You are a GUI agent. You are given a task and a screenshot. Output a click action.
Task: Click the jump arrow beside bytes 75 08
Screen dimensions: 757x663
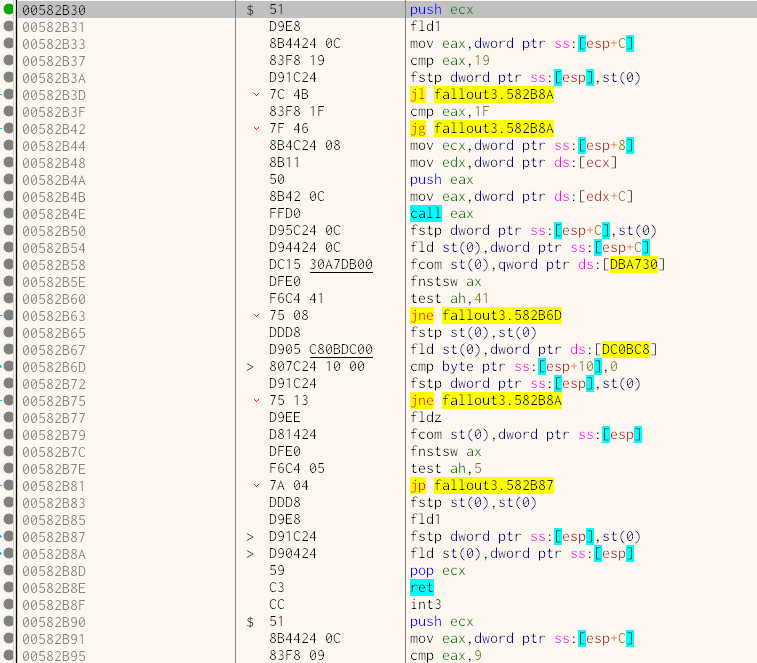tap(256, 315)
